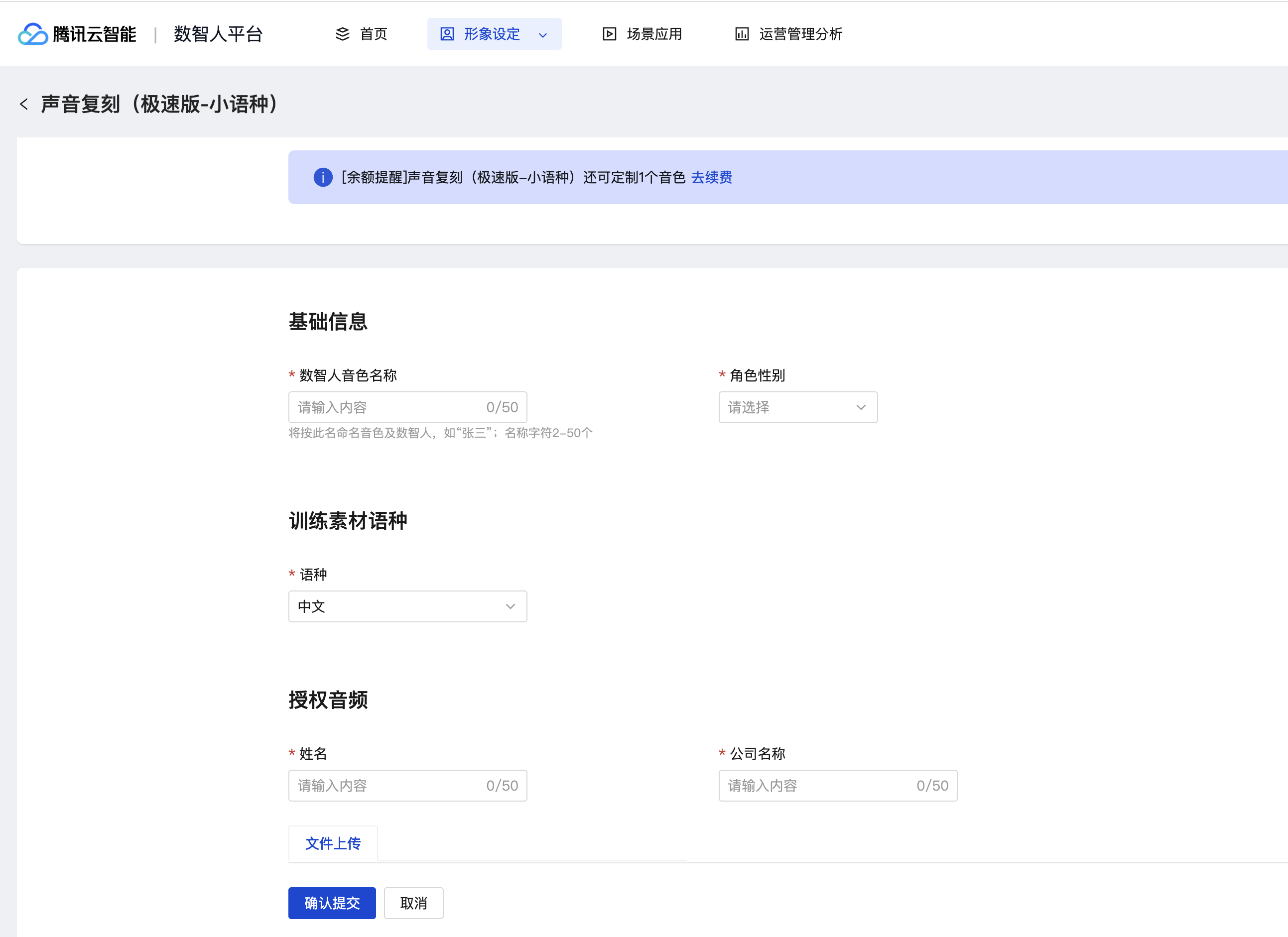
Task: Open the 语种 dropdown showing 中文
Action: click(x=407, y=606)
